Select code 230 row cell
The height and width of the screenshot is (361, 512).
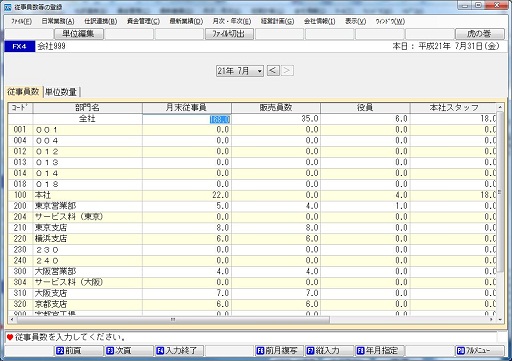(20, 250)
